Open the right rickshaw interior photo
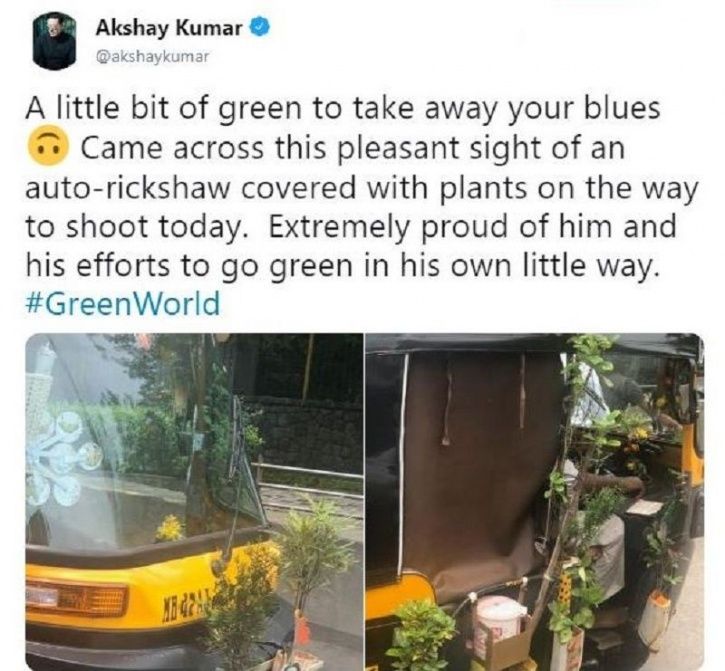This screenshot has width=725, height=671. click(535, 502)
